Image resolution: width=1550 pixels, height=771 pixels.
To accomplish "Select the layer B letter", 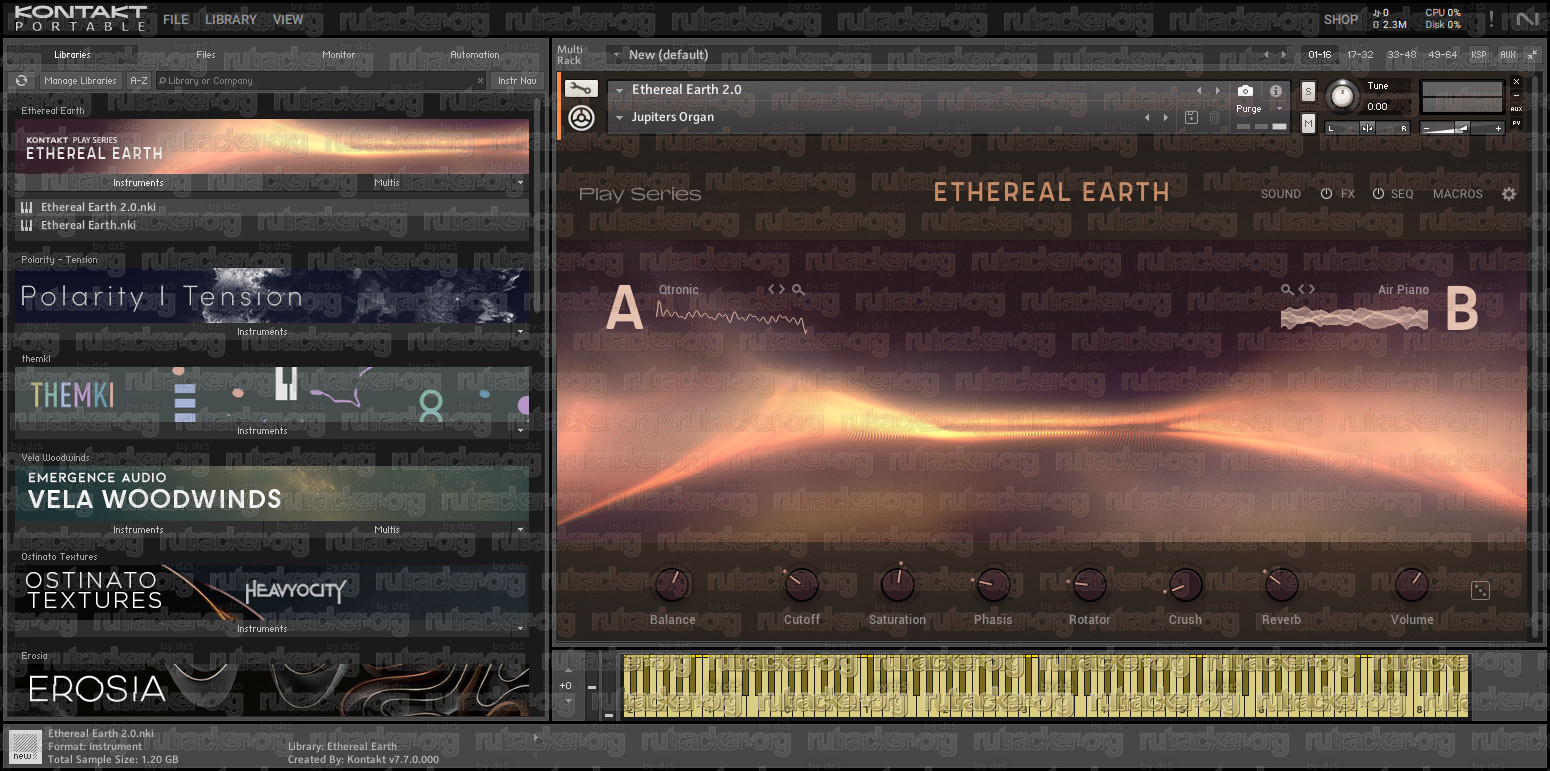I will coord(1462,309).
